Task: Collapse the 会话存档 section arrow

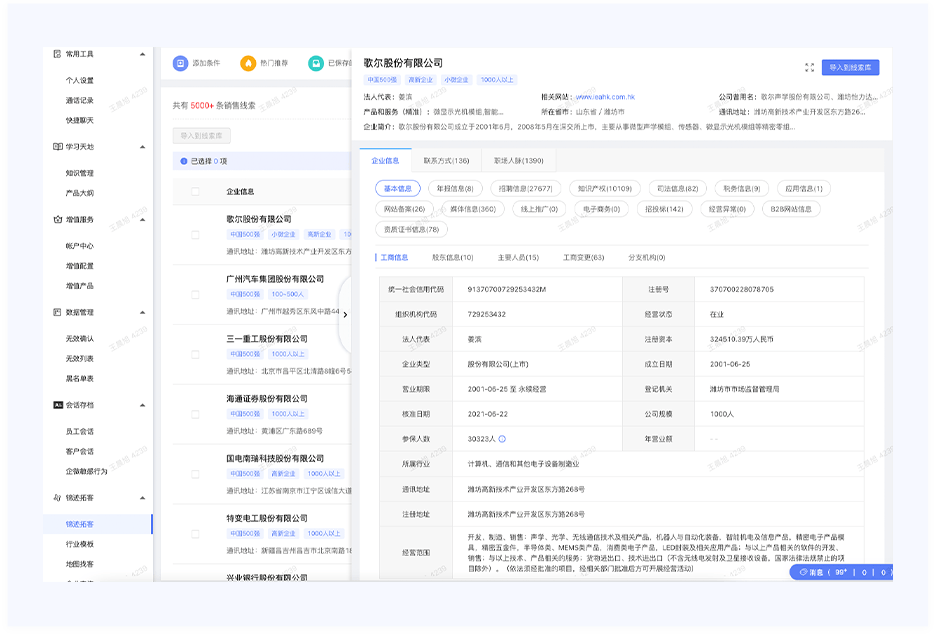Action: [x=142, y=405]
